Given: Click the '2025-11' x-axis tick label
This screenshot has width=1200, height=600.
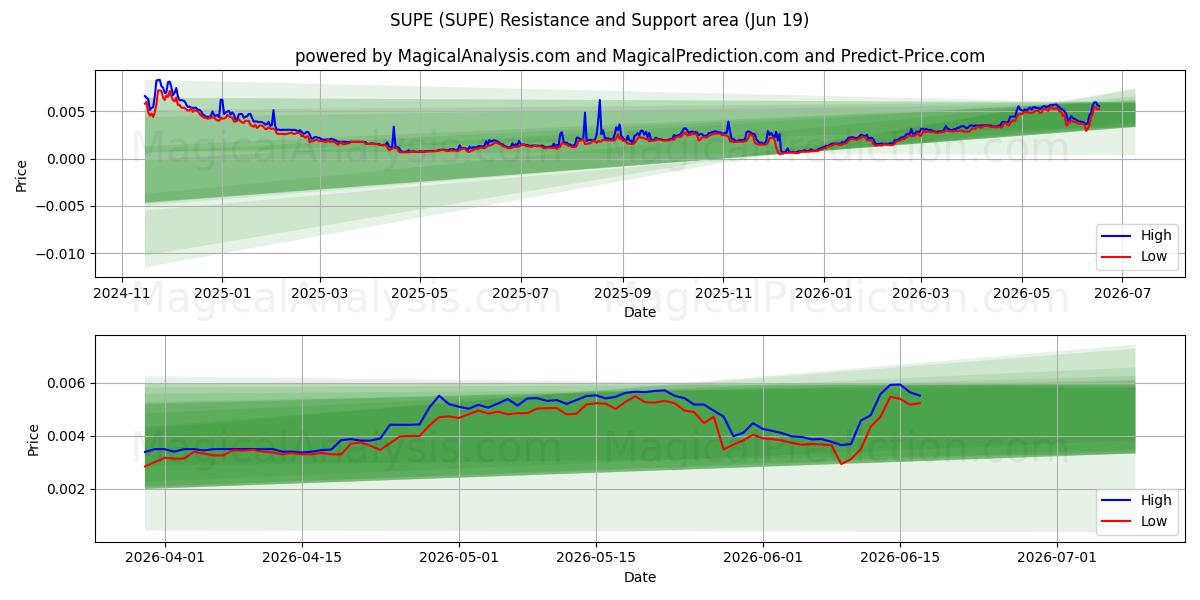Looking at the screenshot, I should [723, 294].
